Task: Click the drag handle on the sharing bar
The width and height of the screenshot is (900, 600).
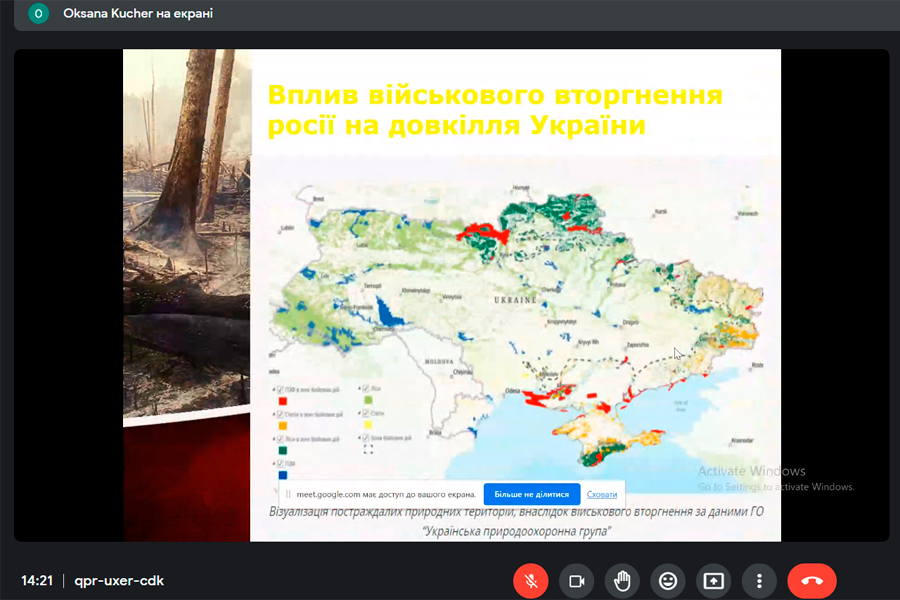Action: [288, 494]
